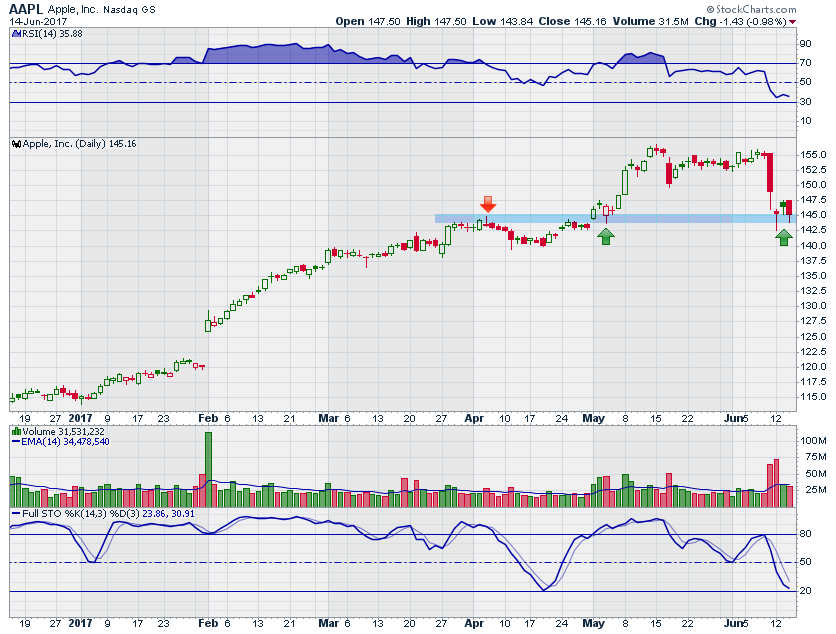Image resolution: width=836 pixels, height=634 pixels.
Task: Click the tallest red volume bar in June
Action: click(x=776, y=483)
